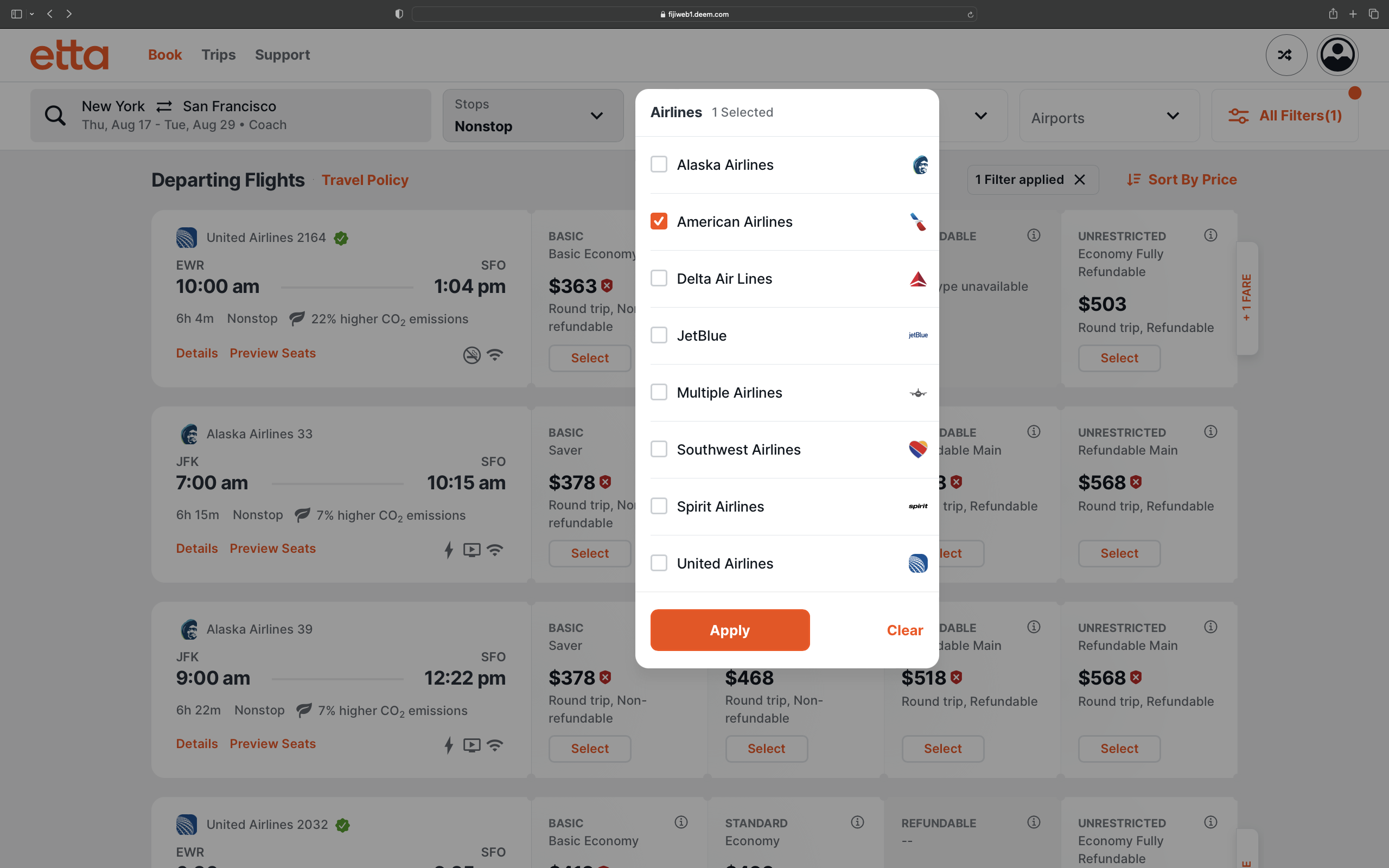Click the United globe logo in filter list
The image size is (1389, 868).
pos(918,563)
